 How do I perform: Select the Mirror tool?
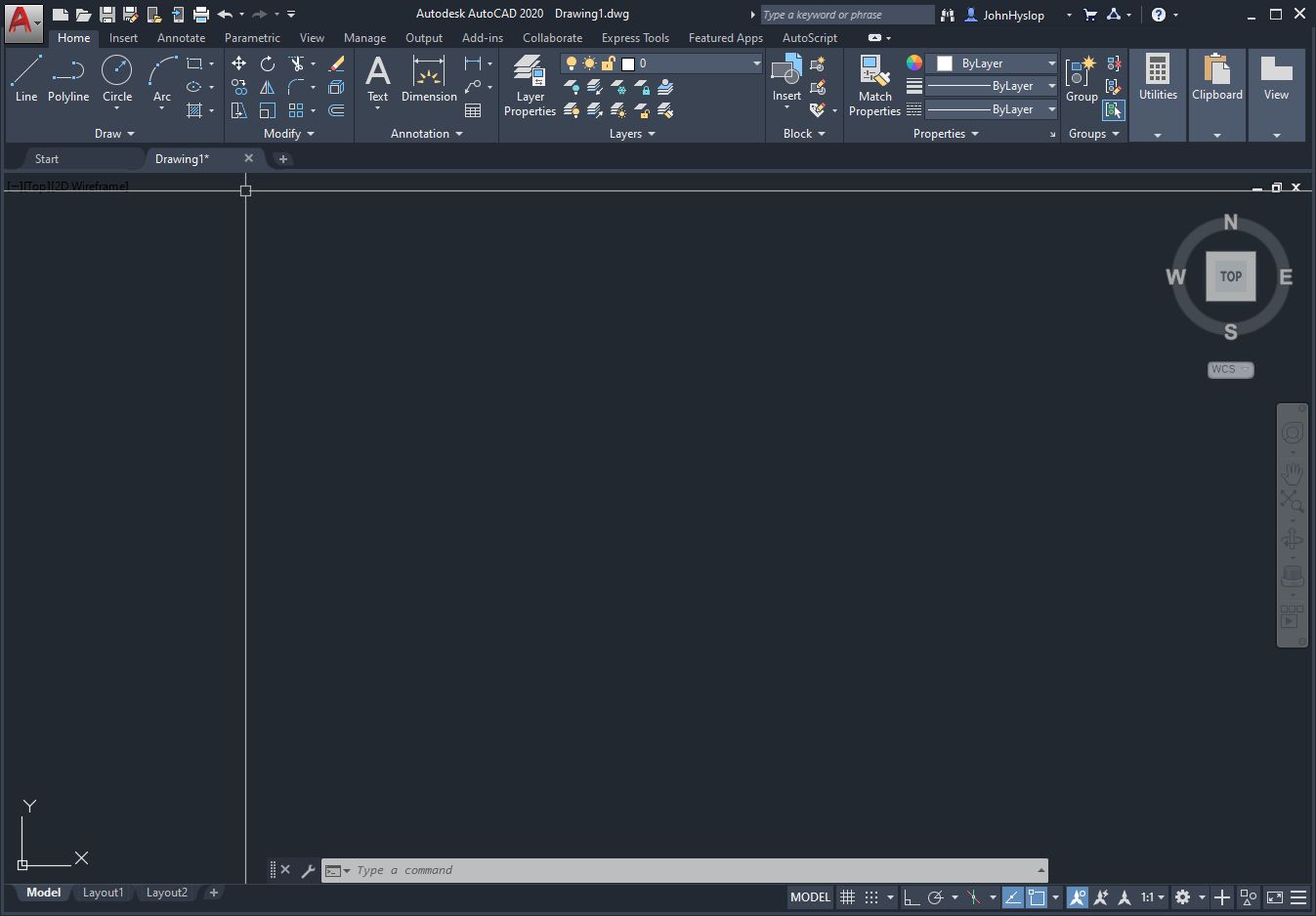(x=268, y=86)
